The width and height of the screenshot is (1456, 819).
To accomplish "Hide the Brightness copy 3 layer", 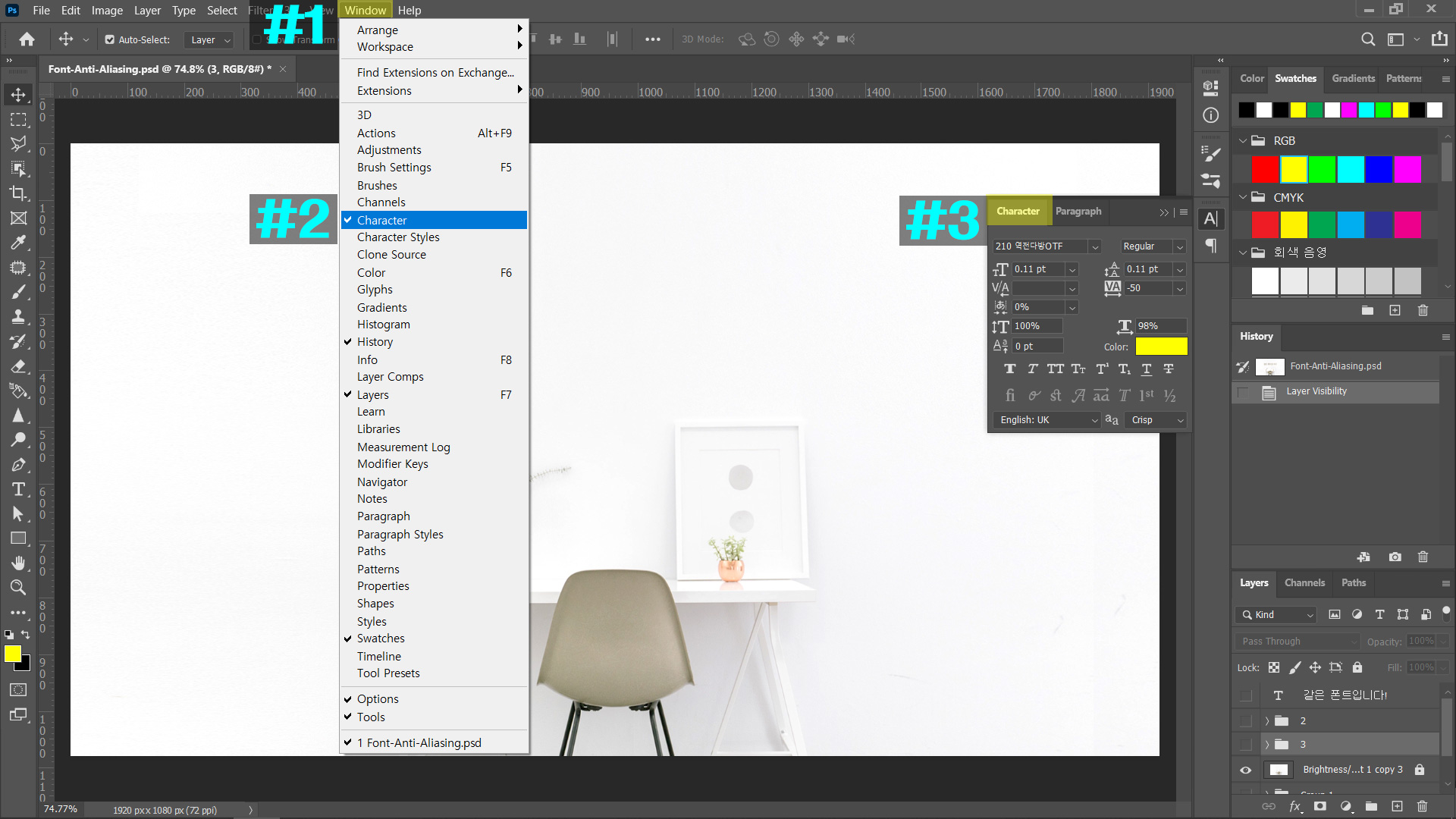I will [1246, 770].
